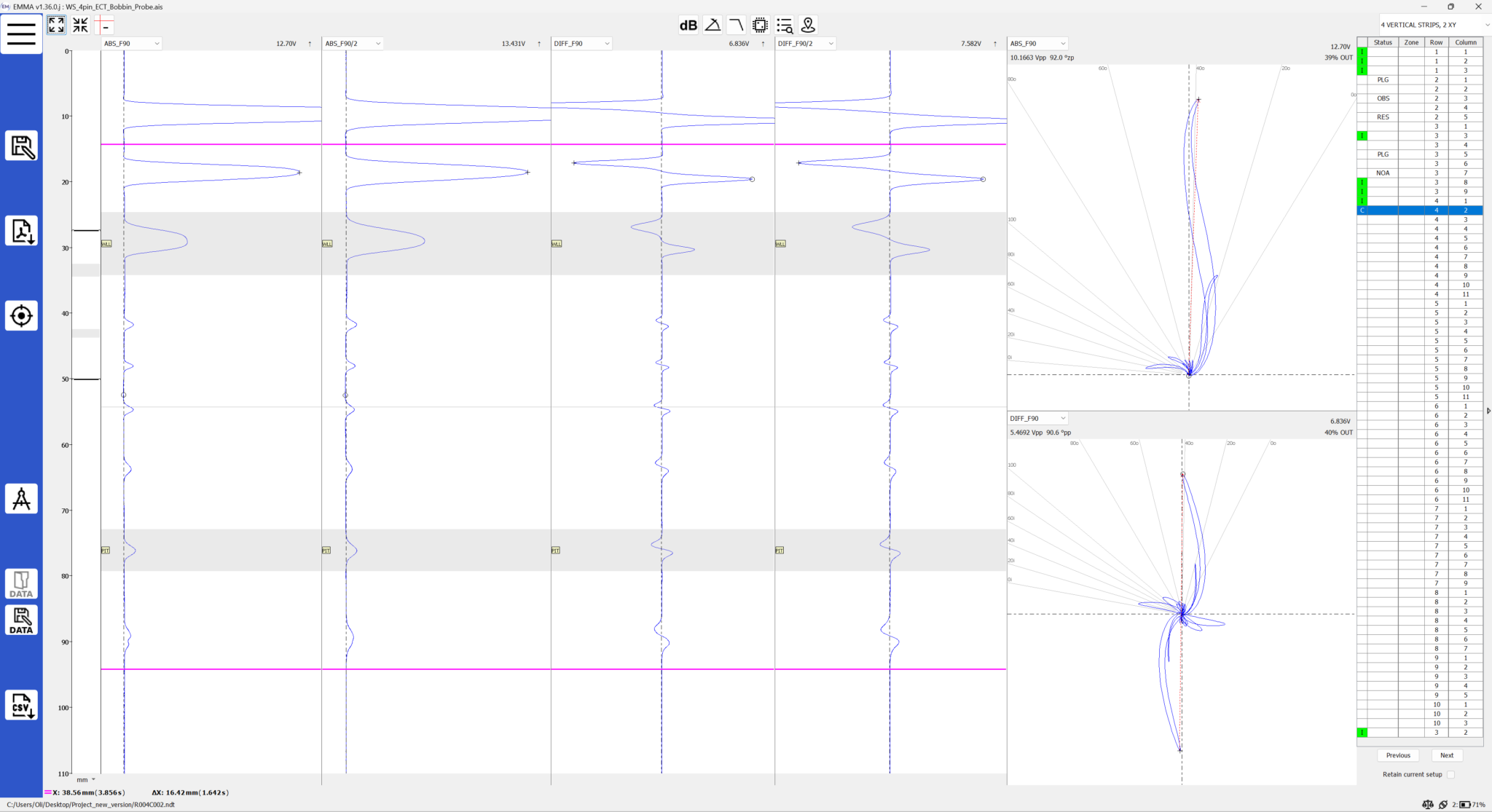Click the dB gain toolbar icon
Viewport: 1492px width, 812px height.
coord(688,25)
